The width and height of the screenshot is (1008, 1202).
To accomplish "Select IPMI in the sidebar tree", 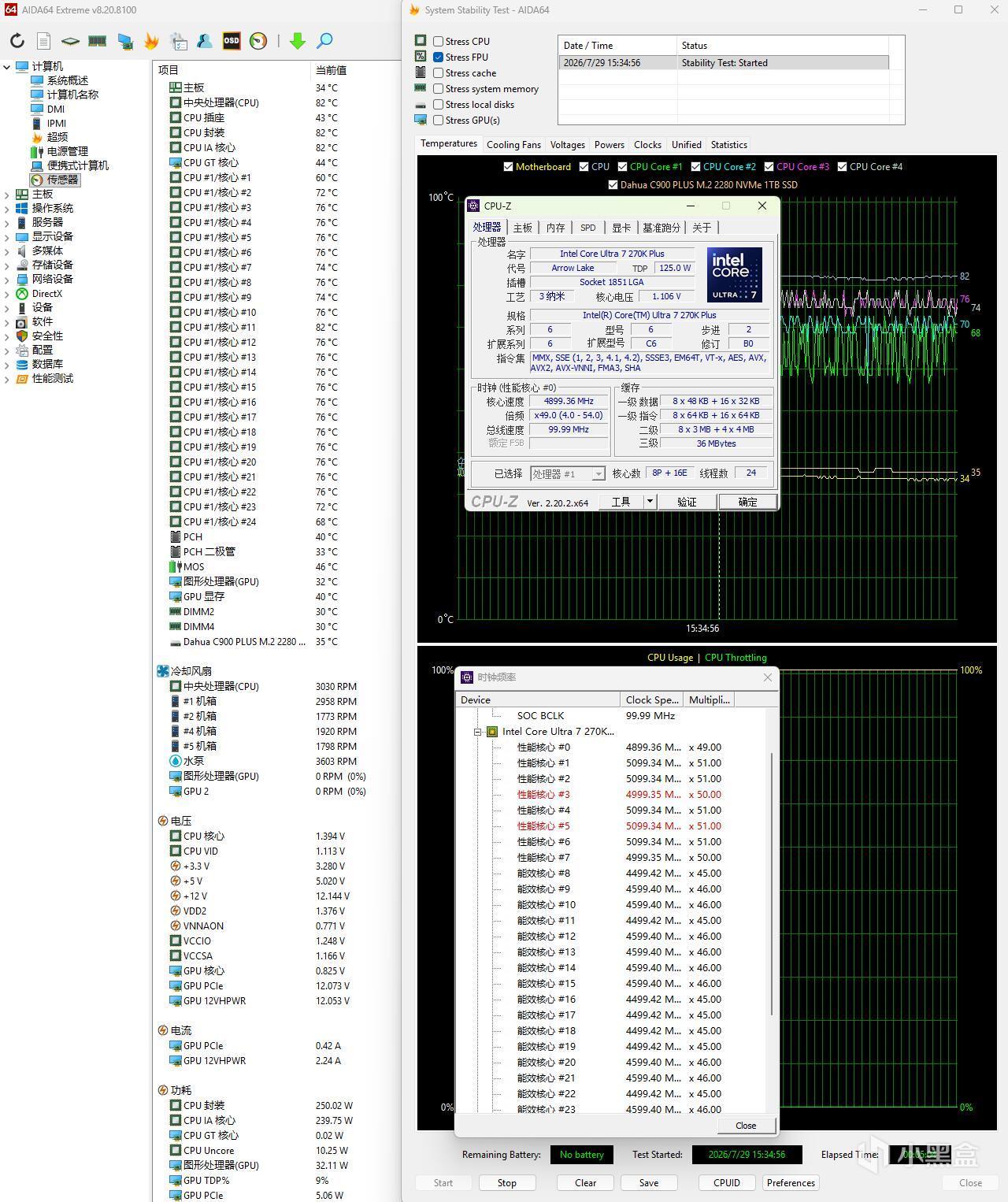I will click(57, 123).
